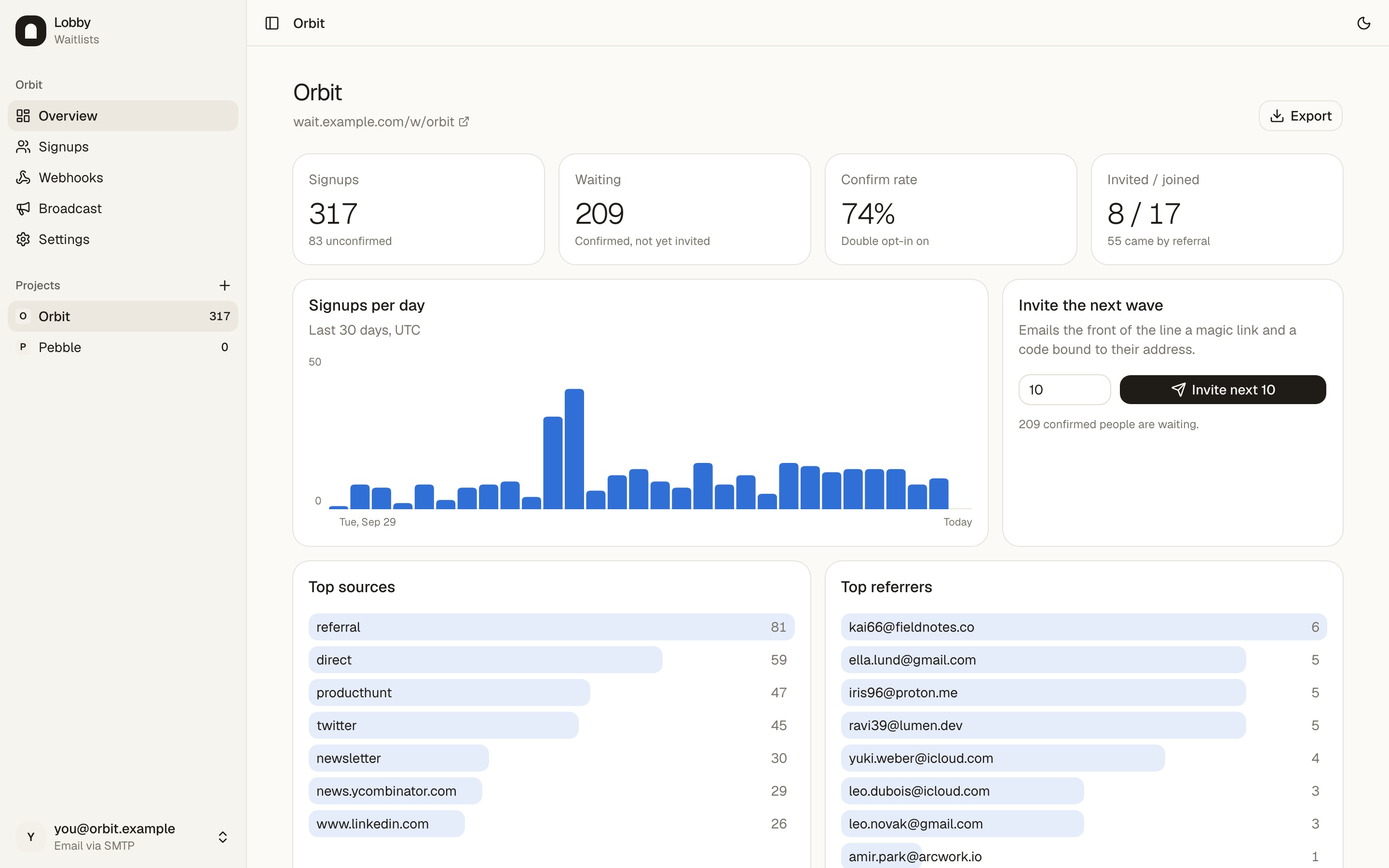This screenshot has width=1389, height=868.
Task: Click the news.ycombinator.com source row
Action: (x=551, y=791)
